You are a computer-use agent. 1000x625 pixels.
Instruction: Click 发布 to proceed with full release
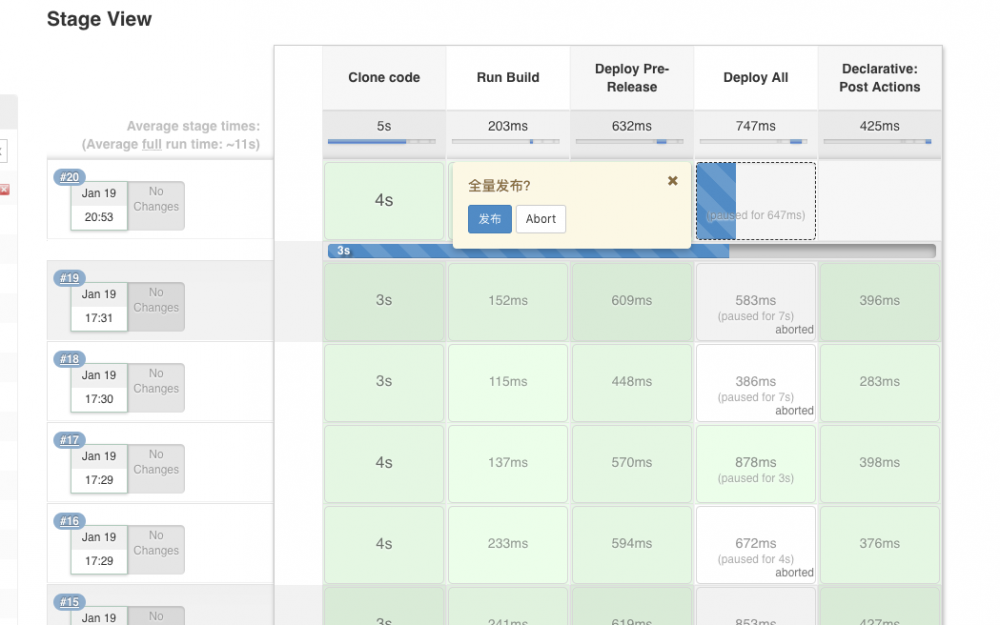[489, 218]
